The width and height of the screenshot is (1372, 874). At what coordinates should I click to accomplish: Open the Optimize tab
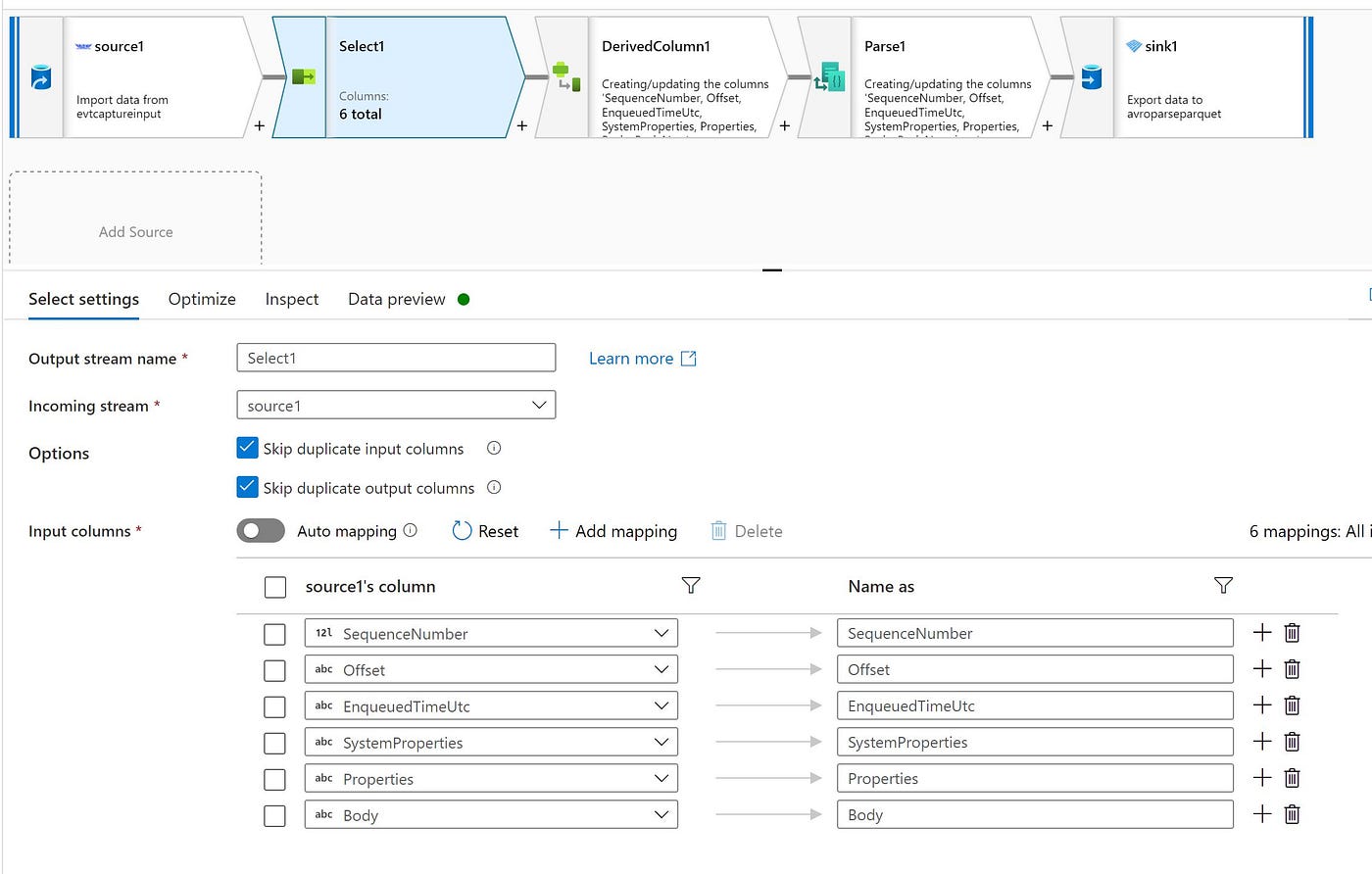pyautogui.click(x=201, y=299)
